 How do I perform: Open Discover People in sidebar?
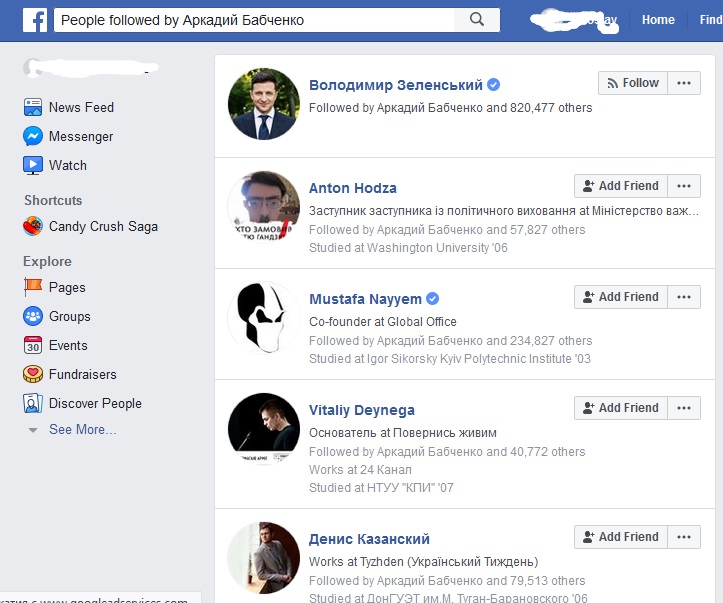pos(94,403)
